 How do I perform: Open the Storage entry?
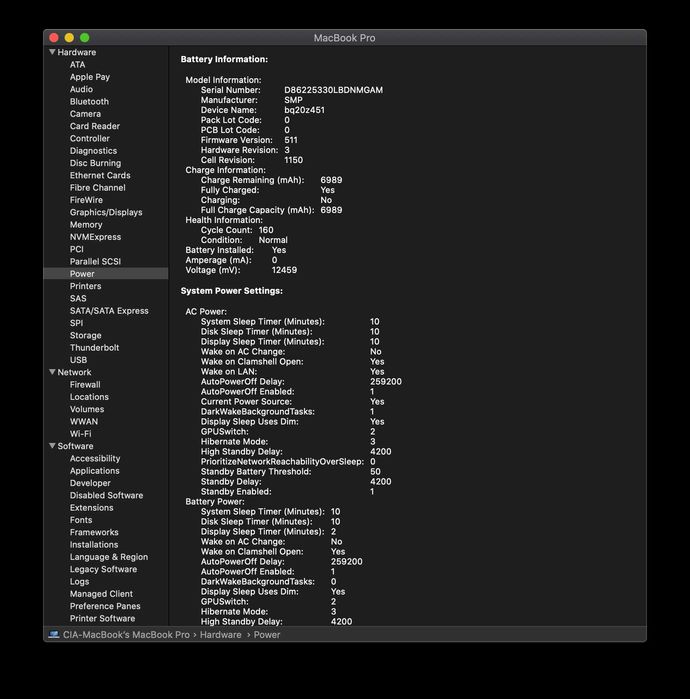click(86, 335)
